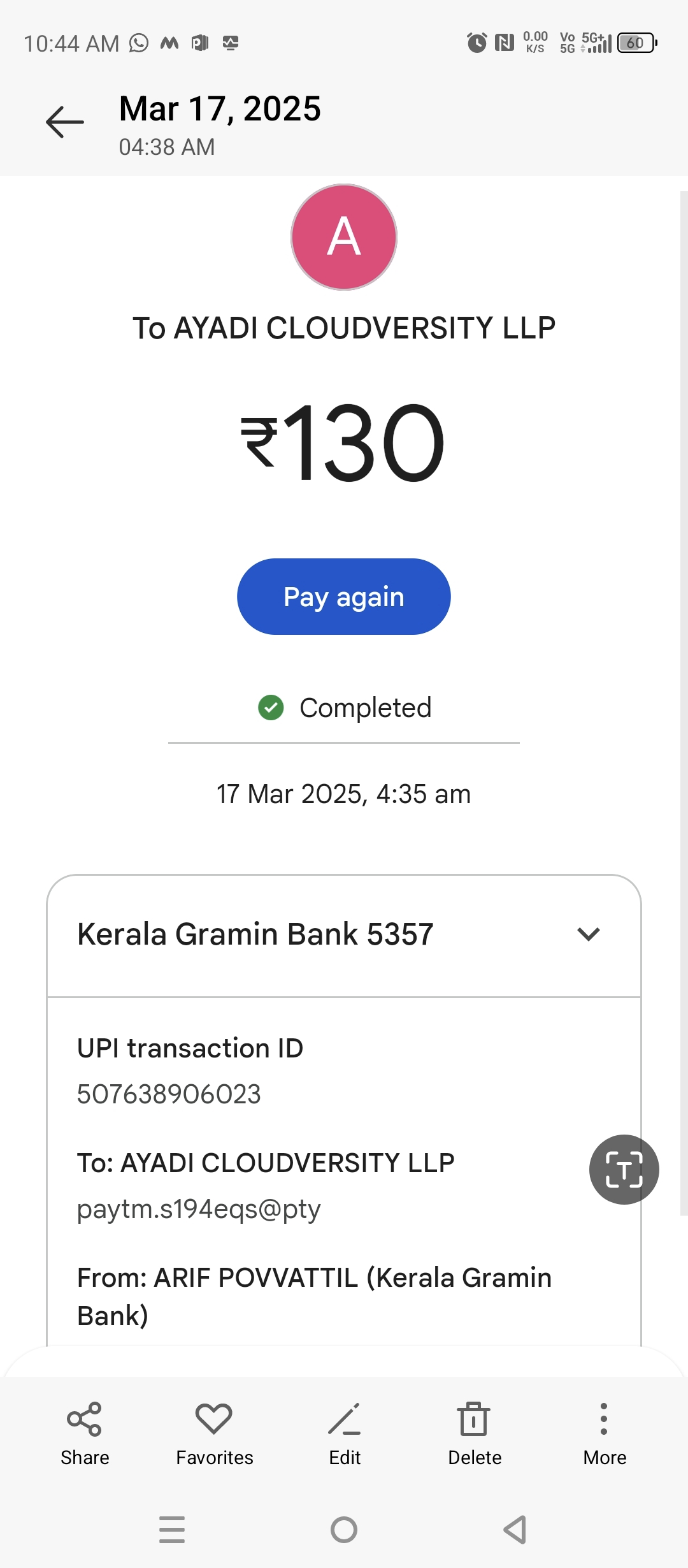Tap the green Completed checkmark

pyautogui.click(x=271, y=708)
